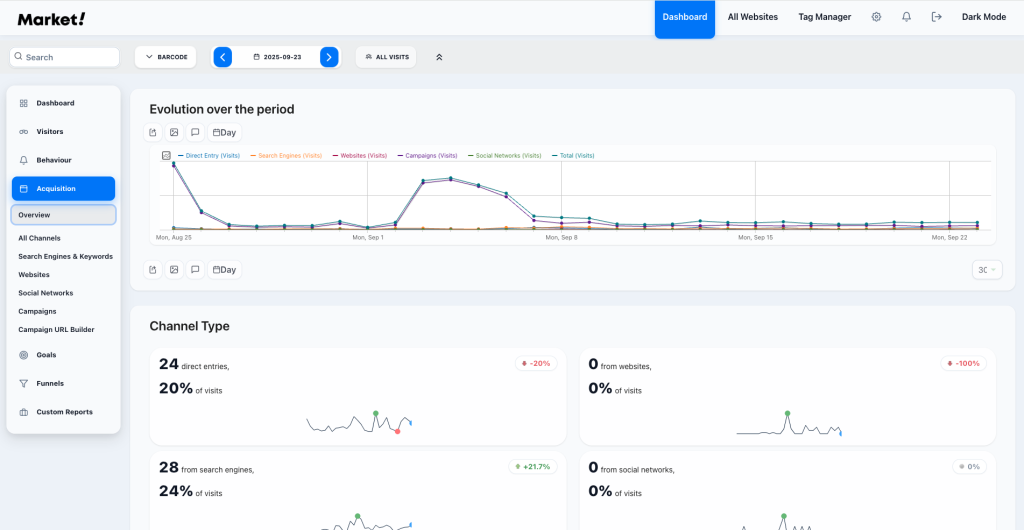Open annotations icon above the evolution chart

[195, 132]
